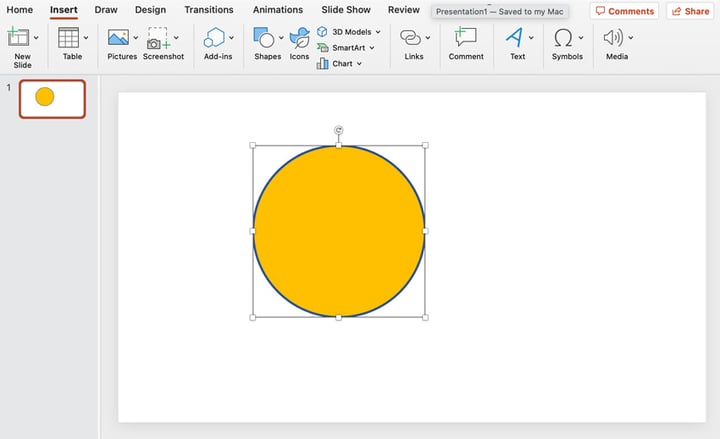Expand the SmartArt dropdown
Viewport: 720px width, 439px height.
pyautogui.click(x=372, y=48)
